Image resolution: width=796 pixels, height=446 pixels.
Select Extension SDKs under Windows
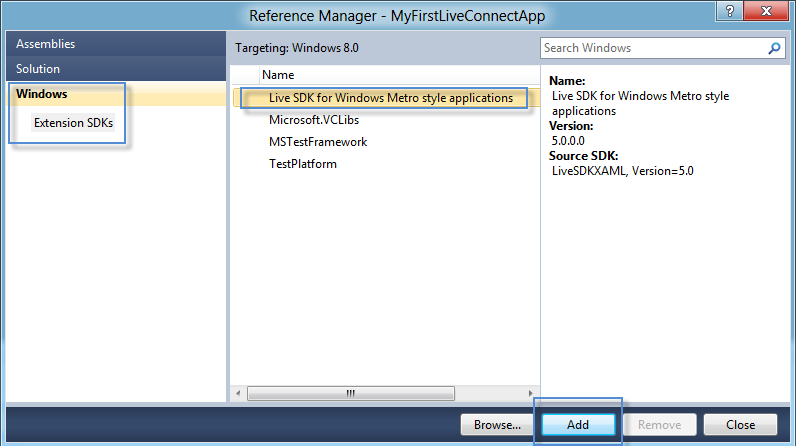pyautogui.click(x=73, y=123)
